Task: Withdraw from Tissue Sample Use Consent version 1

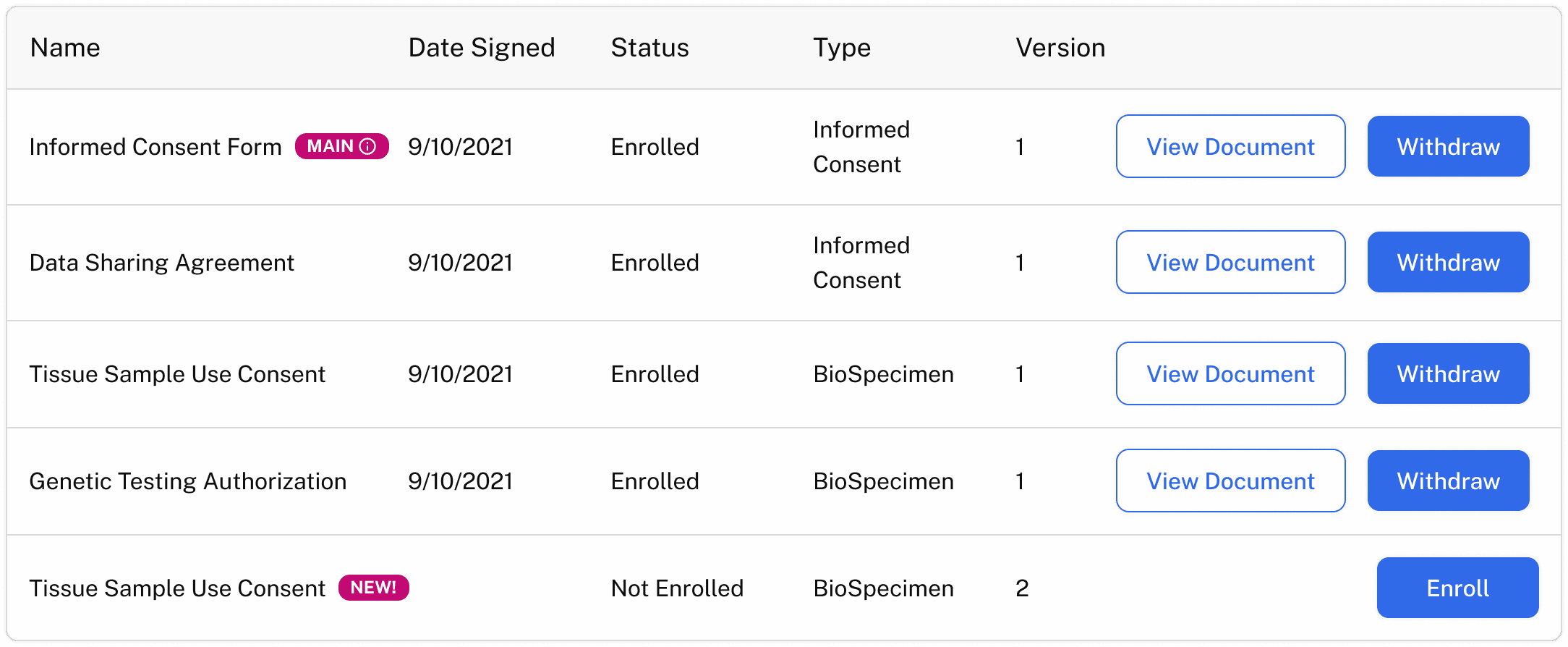Action: [1447, 373]
